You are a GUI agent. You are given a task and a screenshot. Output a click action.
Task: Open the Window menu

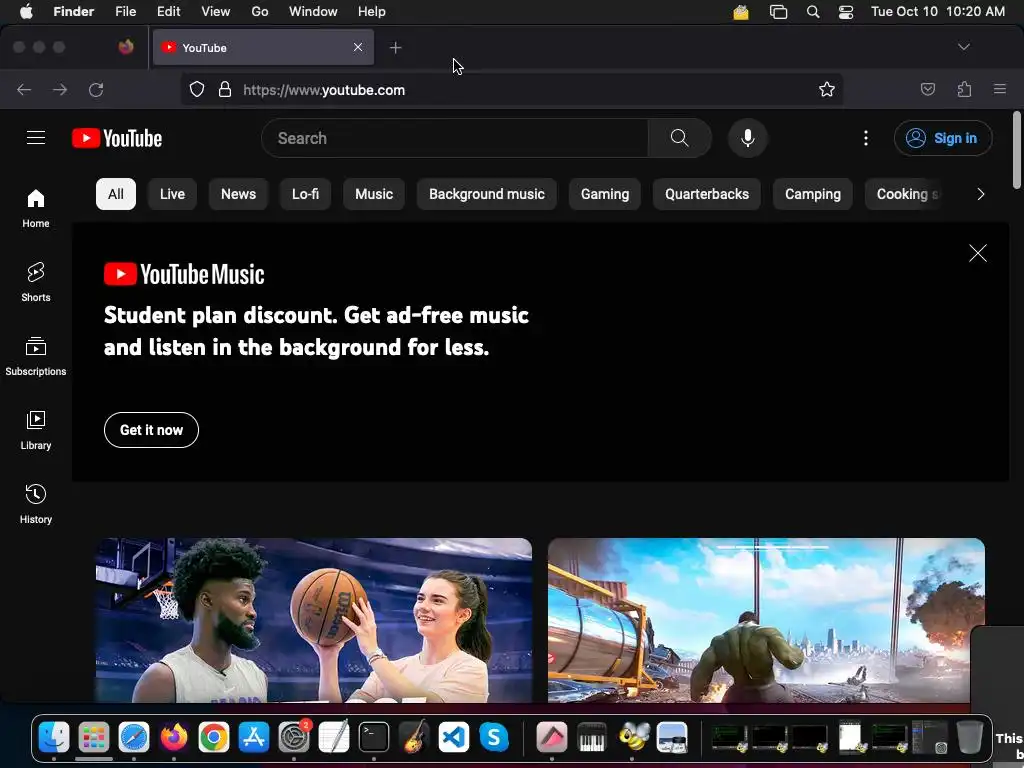tap(313, 12)
